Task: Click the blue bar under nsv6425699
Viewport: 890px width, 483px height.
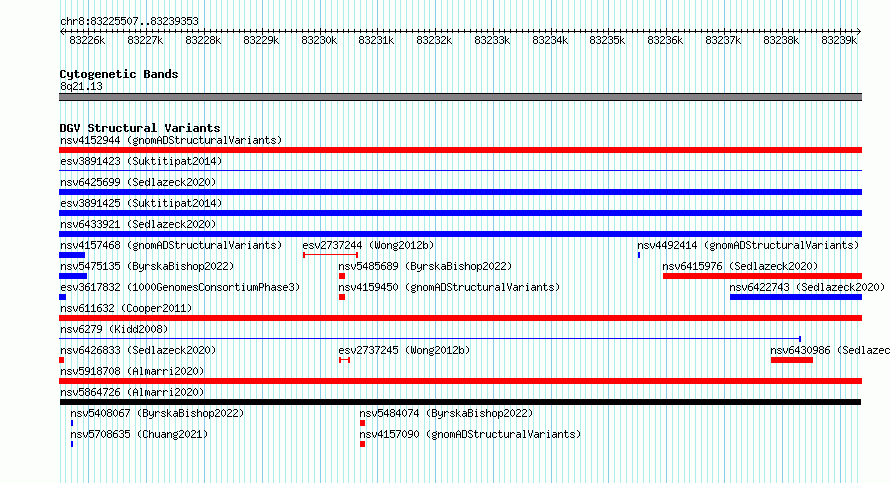Action: [460, 192]
